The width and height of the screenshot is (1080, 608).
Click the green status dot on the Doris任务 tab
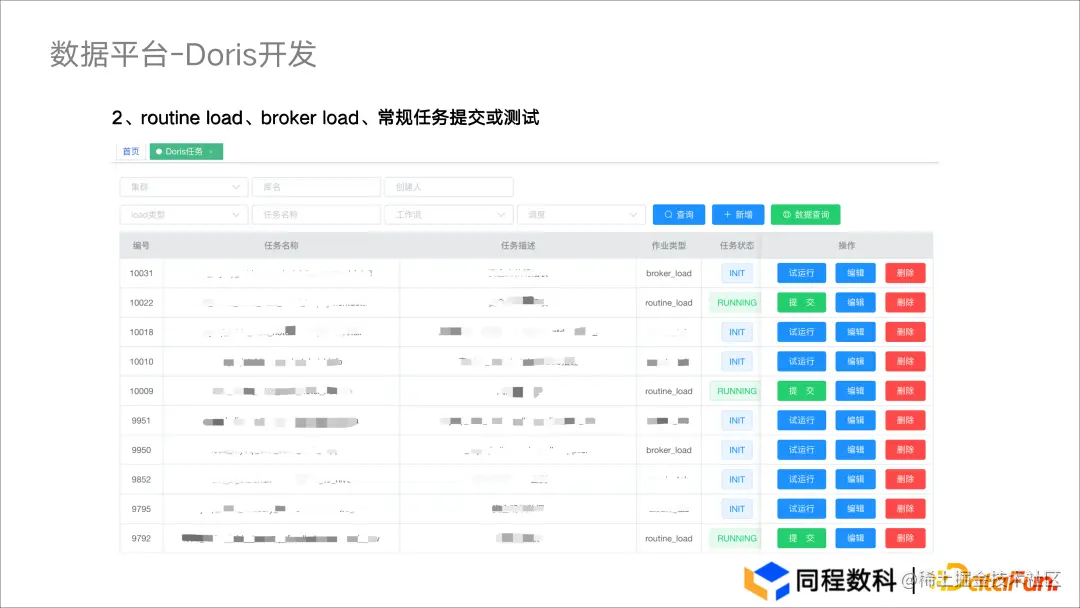159,151
